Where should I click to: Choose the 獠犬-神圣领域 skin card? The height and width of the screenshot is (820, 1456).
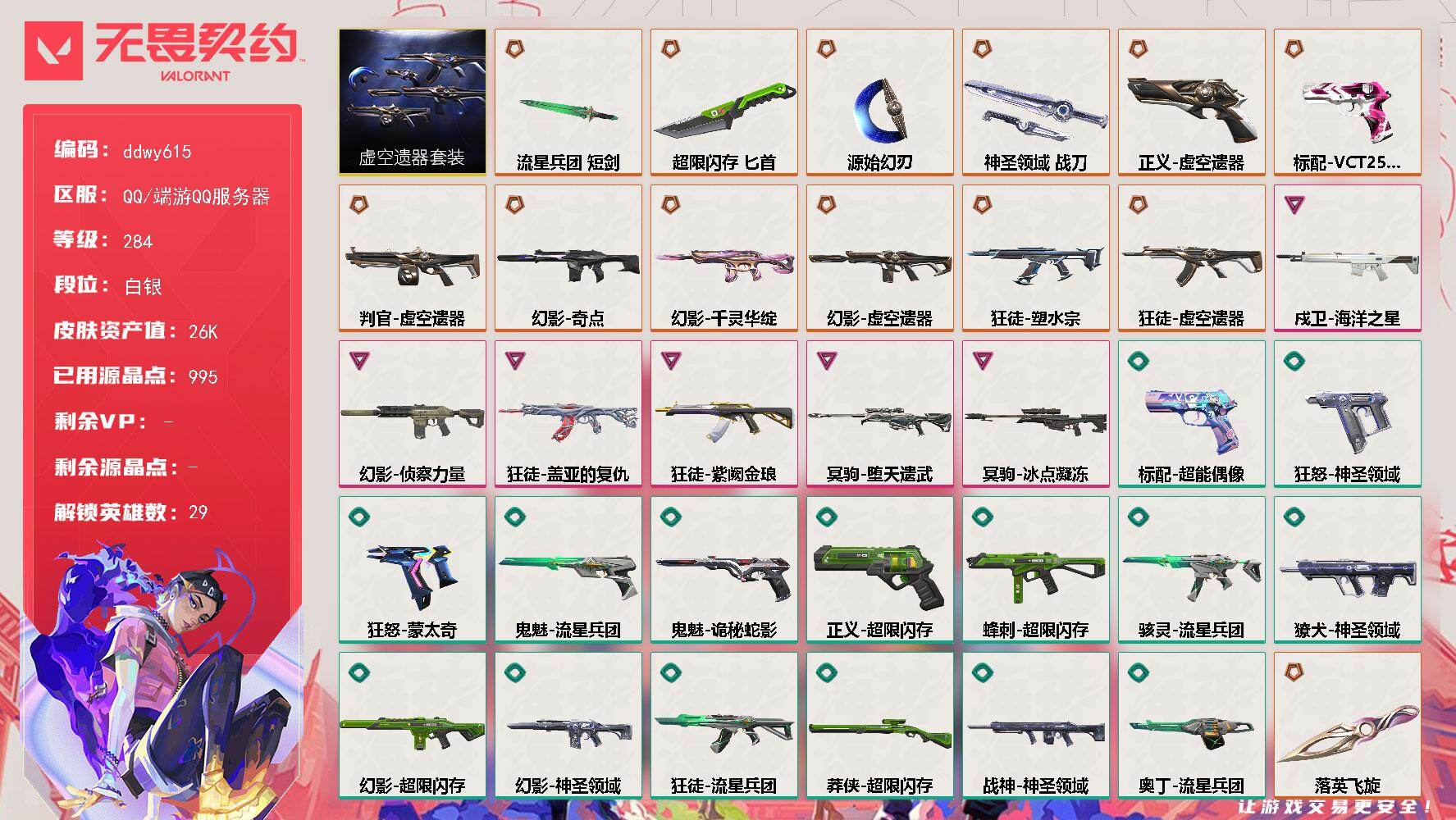1347,570
